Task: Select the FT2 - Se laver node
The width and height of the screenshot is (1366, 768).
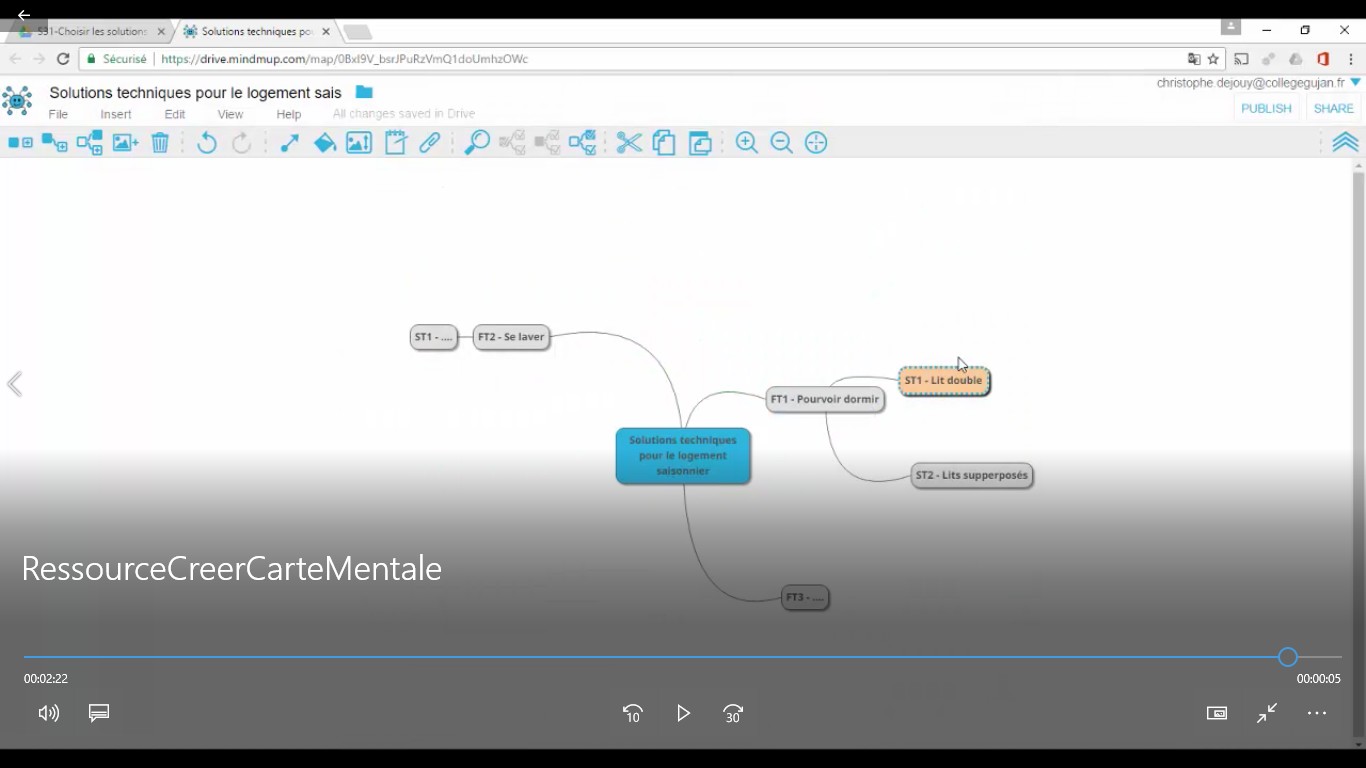Action: click(511, 337)
